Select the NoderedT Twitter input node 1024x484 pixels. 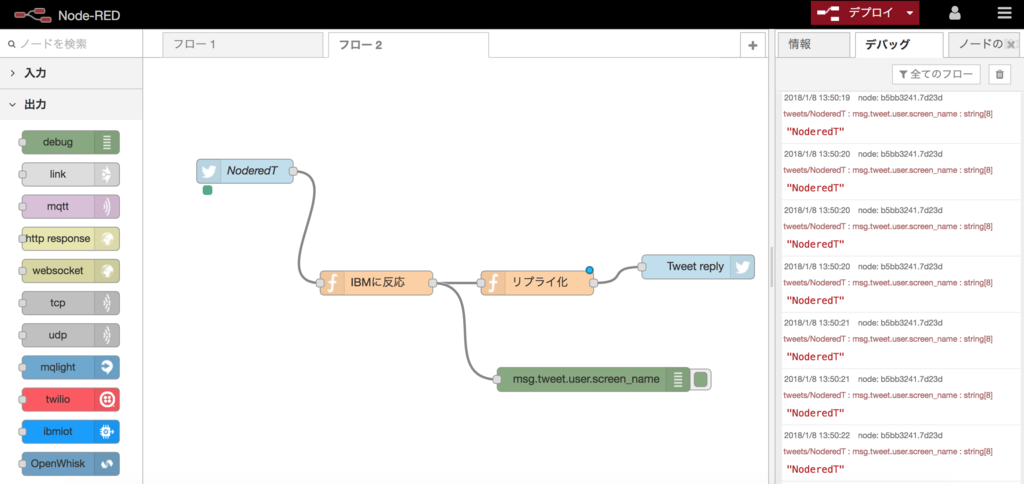click(x=245, y=171)
